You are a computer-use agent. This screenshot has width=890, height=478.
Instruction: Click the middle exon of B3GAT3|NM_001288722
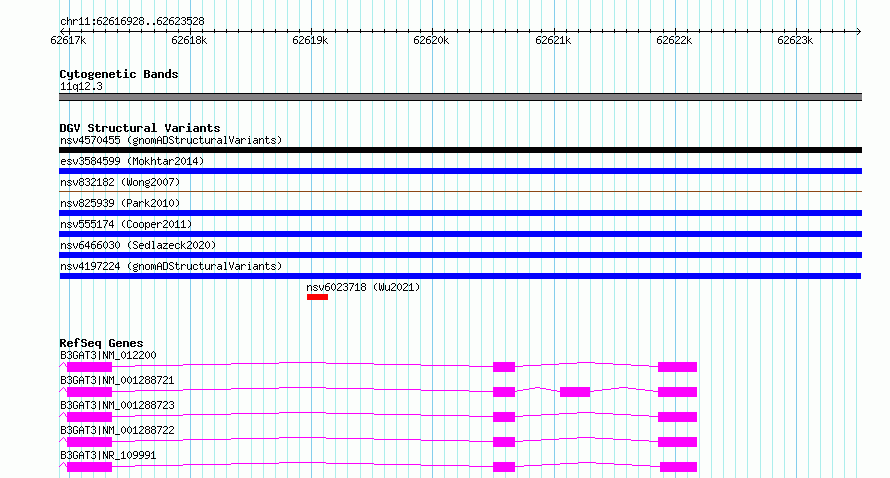(x=504, y=442)
